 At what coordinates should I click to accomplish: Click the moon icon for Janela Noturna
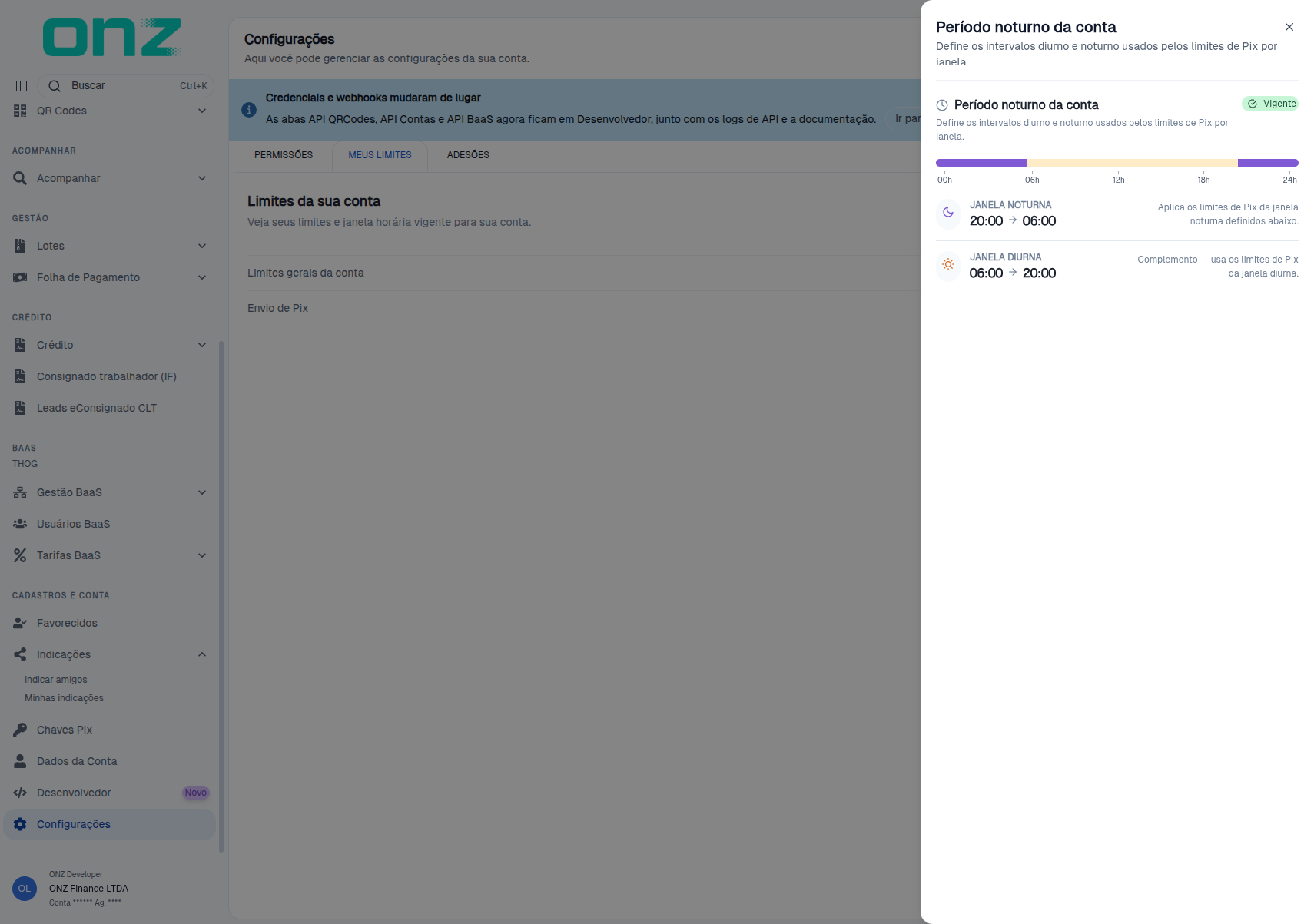pos(948,213)
